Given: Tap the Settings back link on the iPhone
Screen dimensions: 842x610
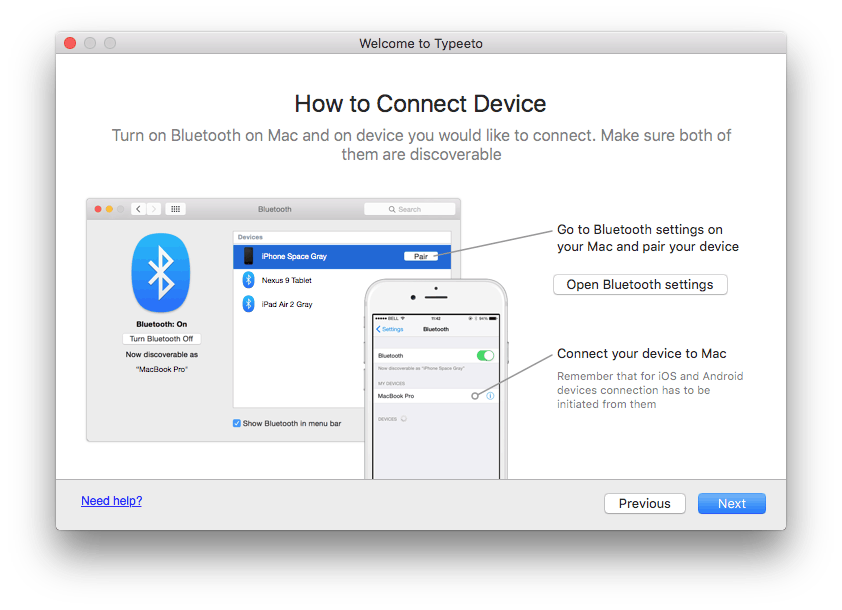Looking at the screenshot, I should tap(390, 329).
